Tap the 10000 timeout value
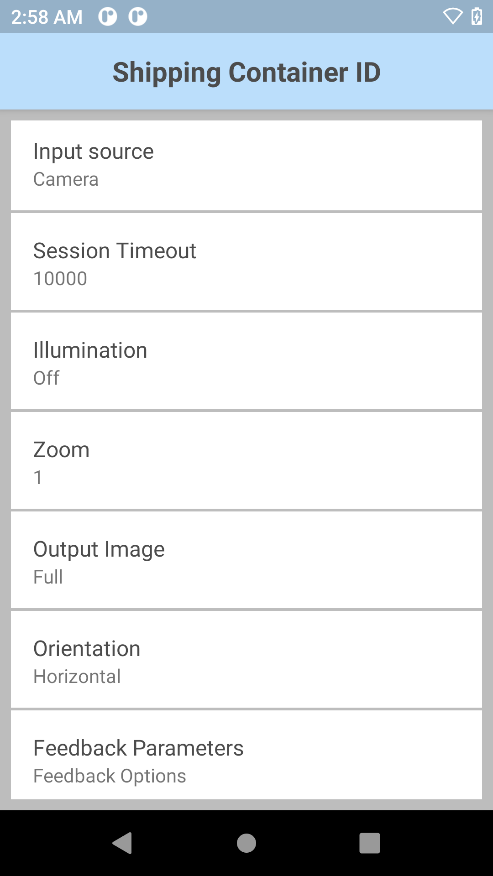493x876 pixels. [x=60, y=278]
